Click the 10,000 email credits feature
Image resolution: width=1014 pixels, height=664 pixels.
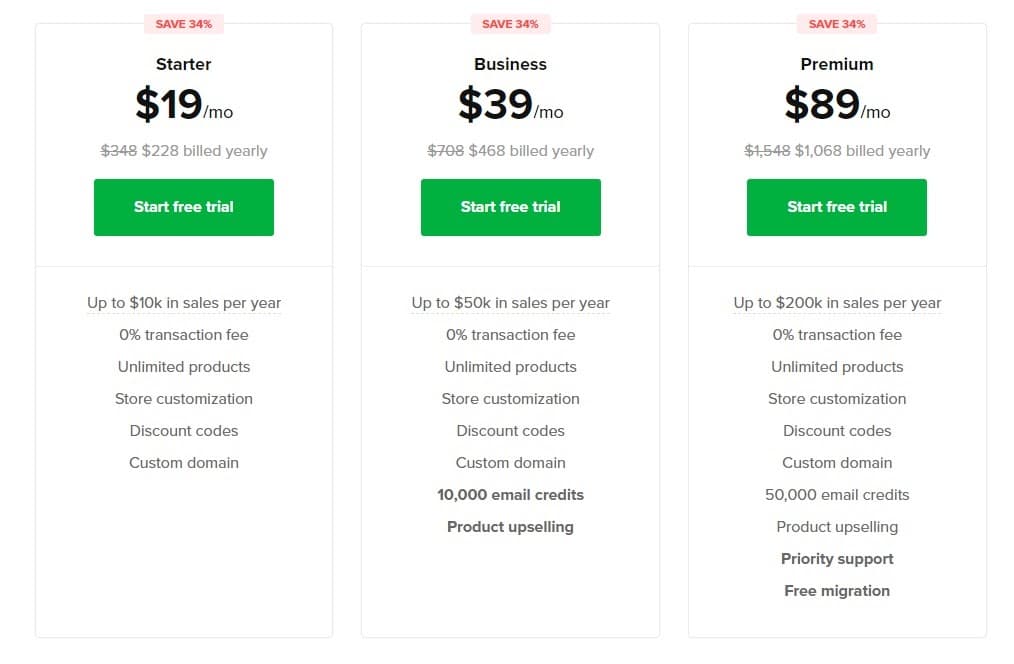point(510,494)
